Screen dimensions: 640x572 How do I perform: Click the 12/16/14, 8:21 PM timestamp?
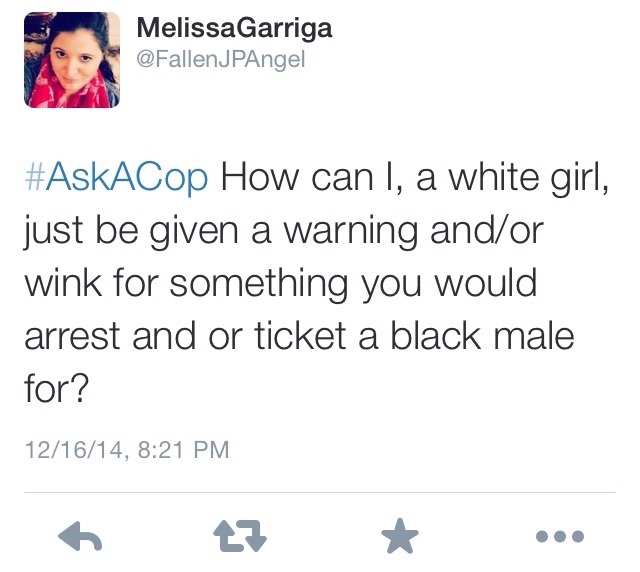[x=127, y=450]
